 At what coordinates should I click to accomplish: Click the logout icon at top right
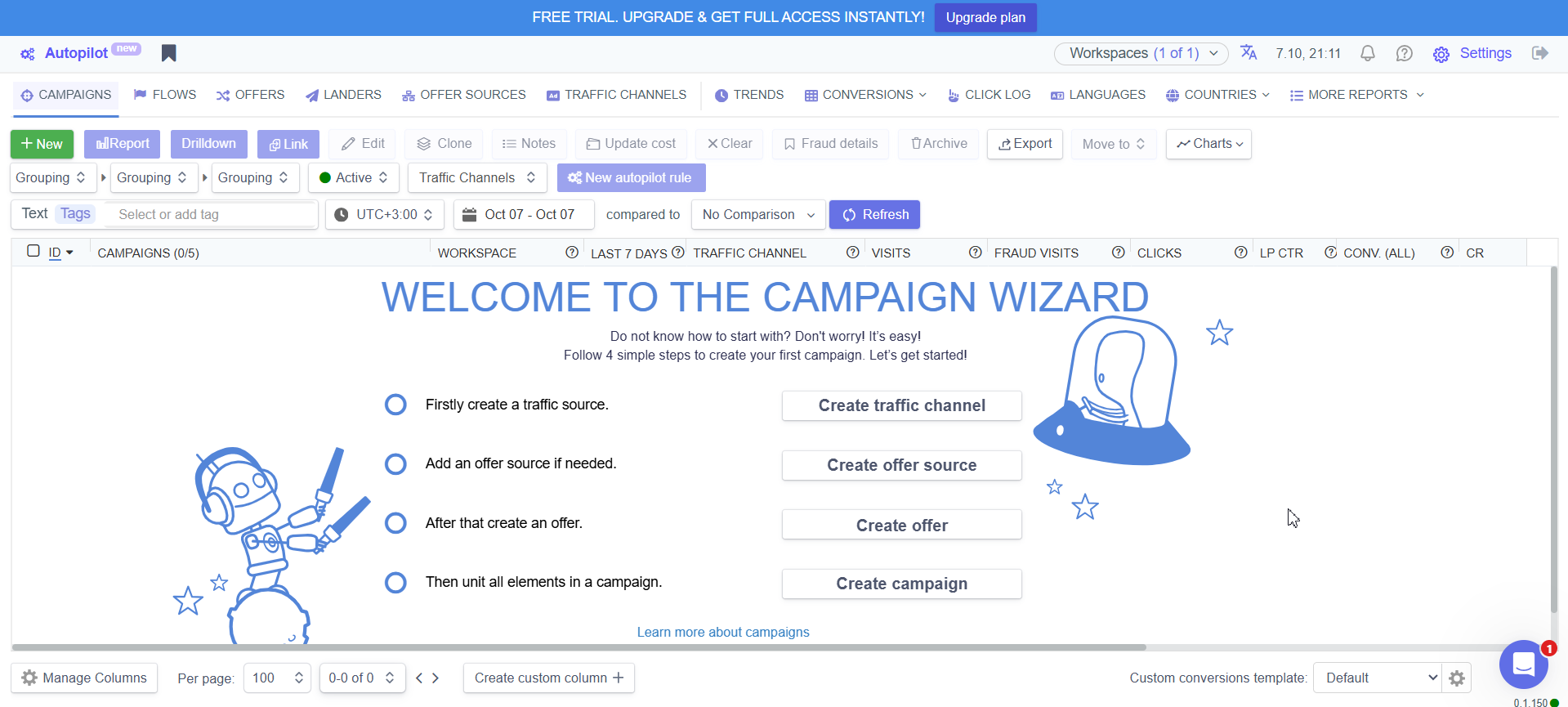1539,53
